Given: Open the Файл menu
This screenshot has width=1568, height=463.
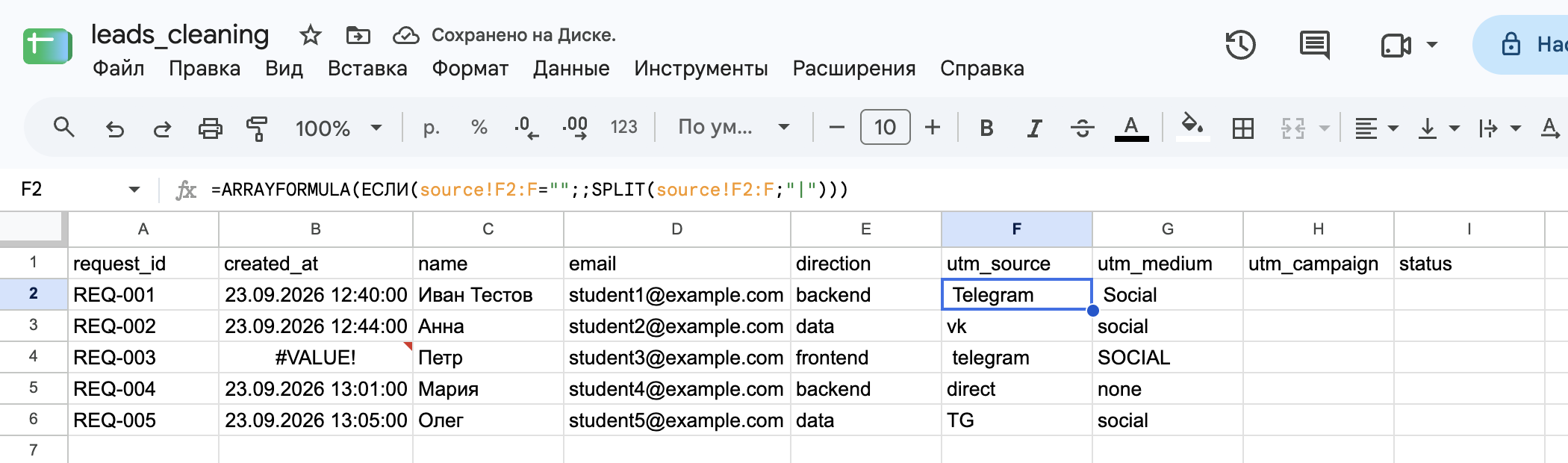Looking at the screenshot, I should coord(119,69).
